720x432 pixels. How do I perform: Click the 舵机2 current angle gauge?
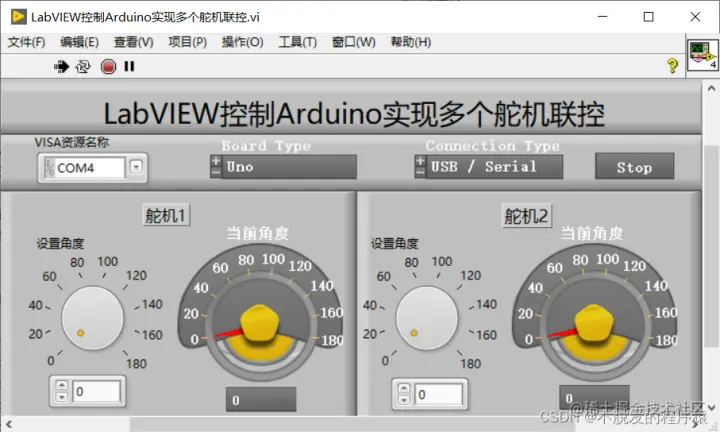(595, 314)
